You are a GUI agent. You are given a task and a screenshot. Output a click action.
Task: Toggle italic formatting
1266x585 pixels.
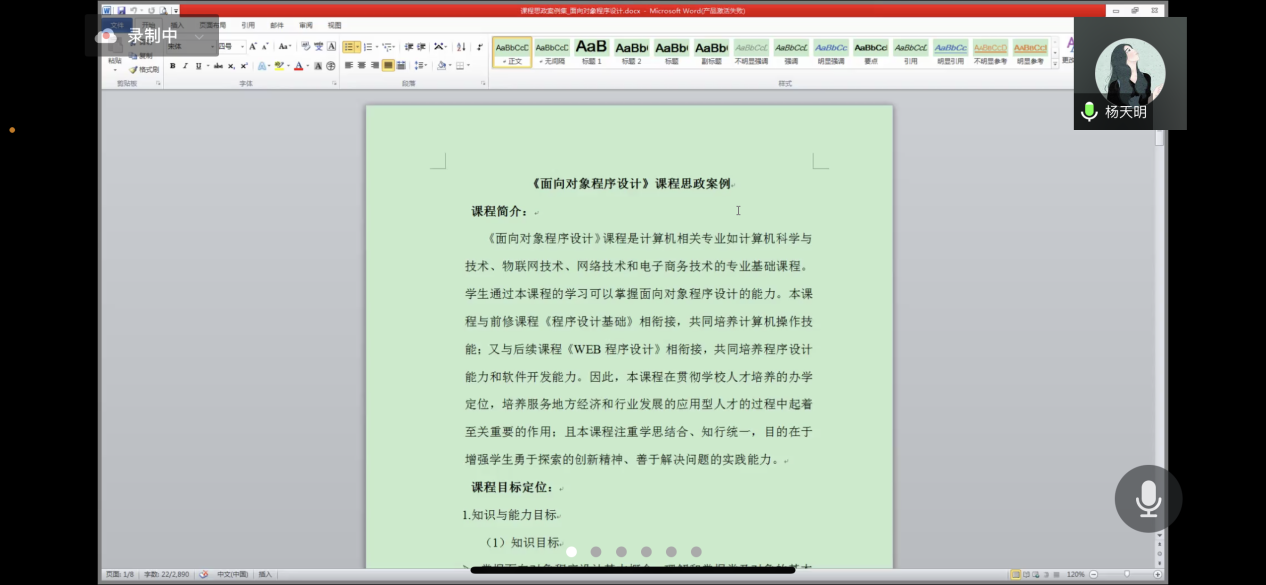[185, 64]
